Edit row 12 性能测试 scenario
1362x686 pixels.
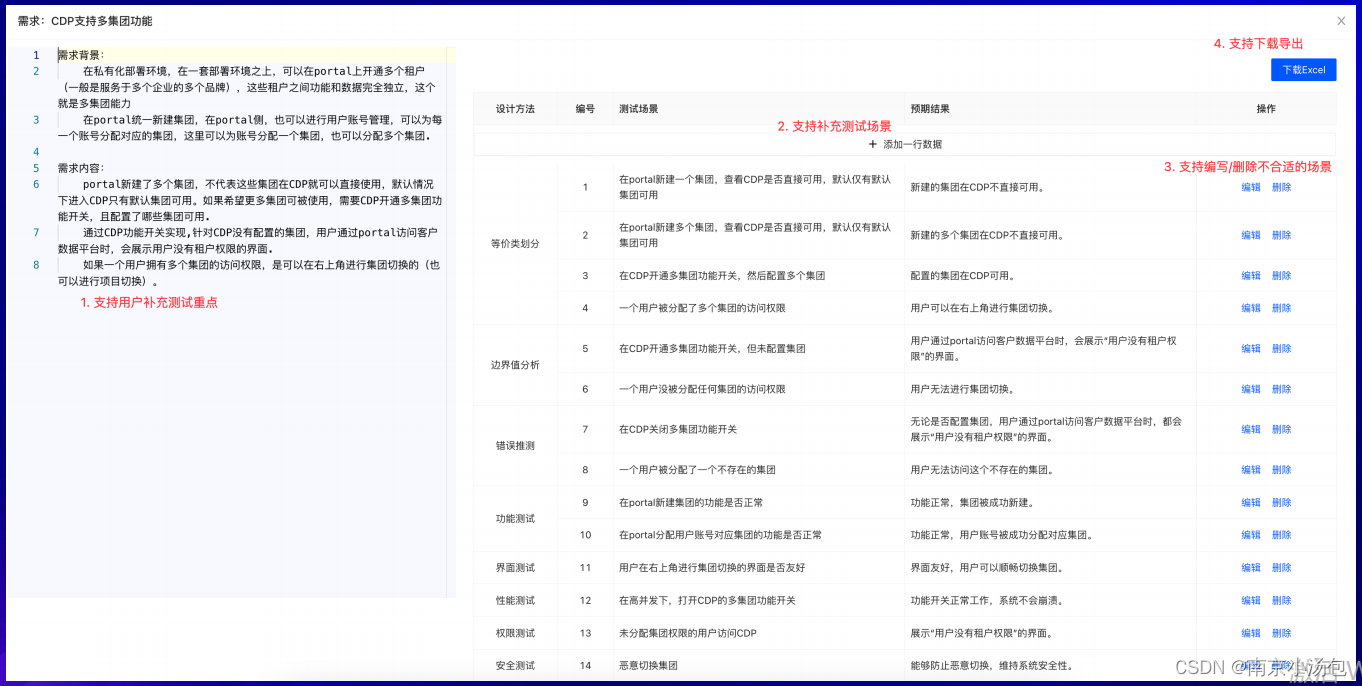(x=1250, y=601)
